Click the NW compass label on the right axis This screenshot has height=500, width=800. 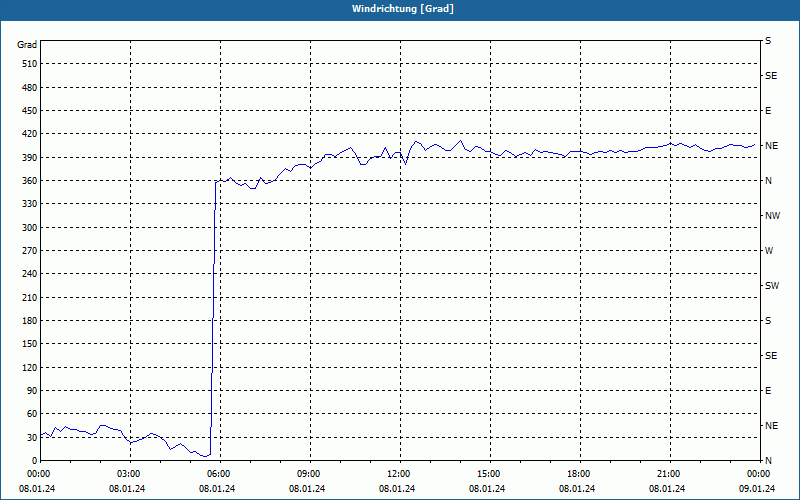772,216
